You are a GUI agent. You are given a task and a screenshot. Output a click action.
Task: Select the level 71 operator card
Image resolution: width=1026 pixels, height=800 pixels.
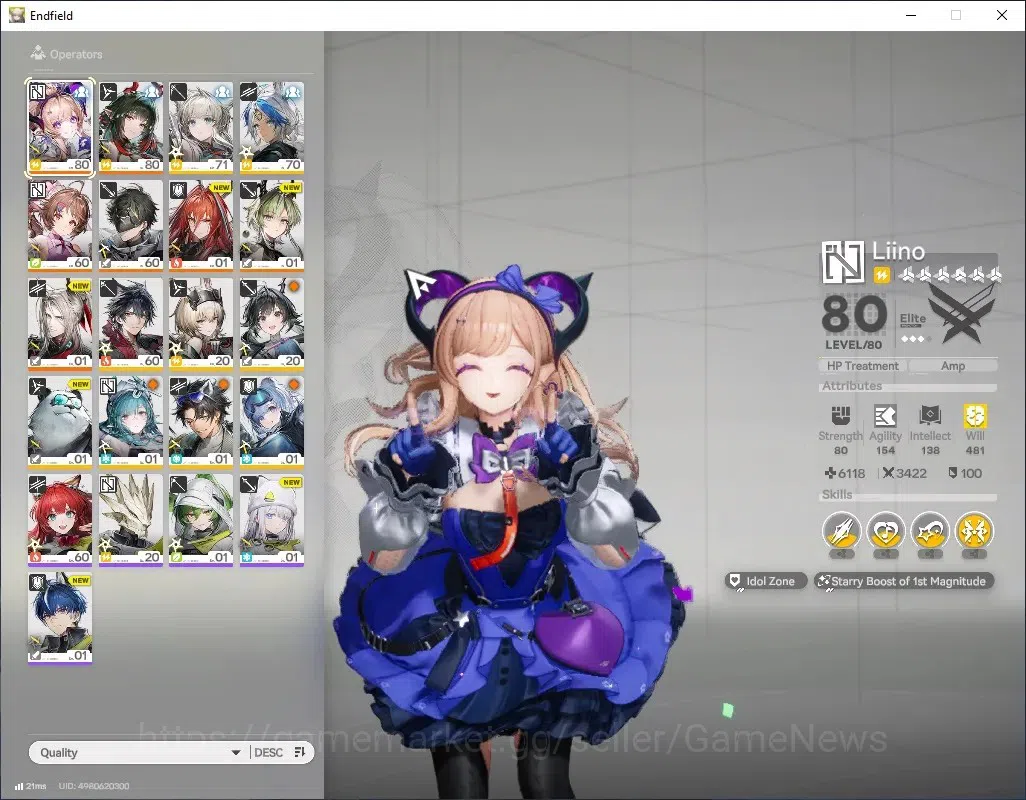click(x=201, y=128)
